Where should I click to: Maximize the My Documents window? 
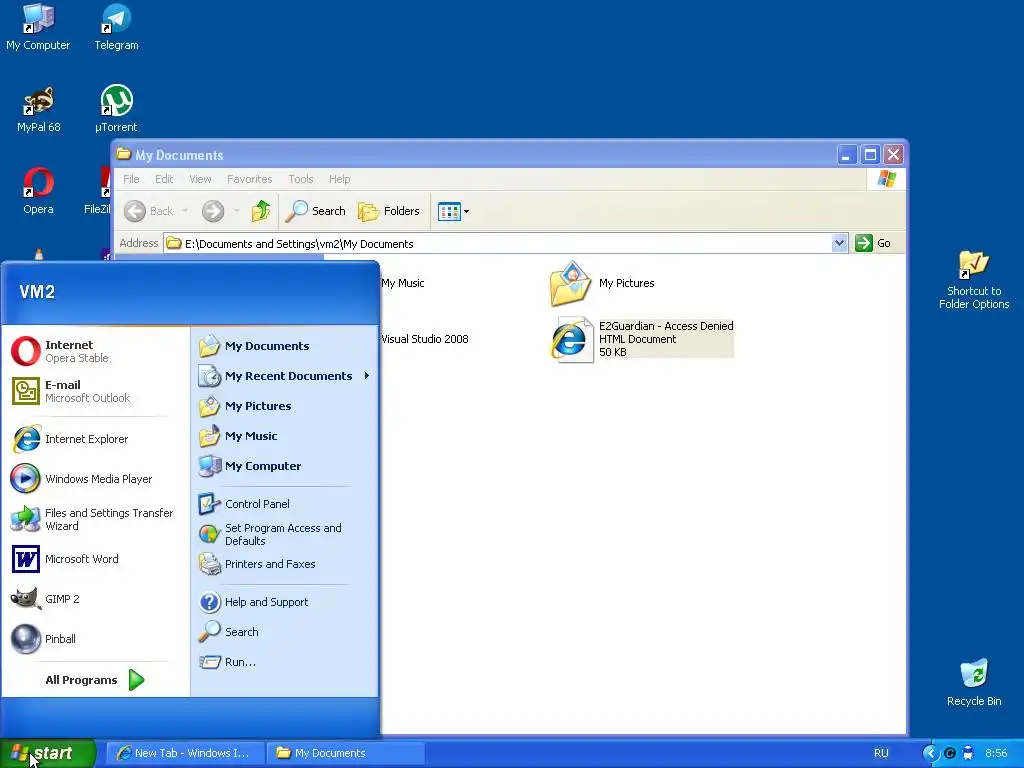(871, 155)
